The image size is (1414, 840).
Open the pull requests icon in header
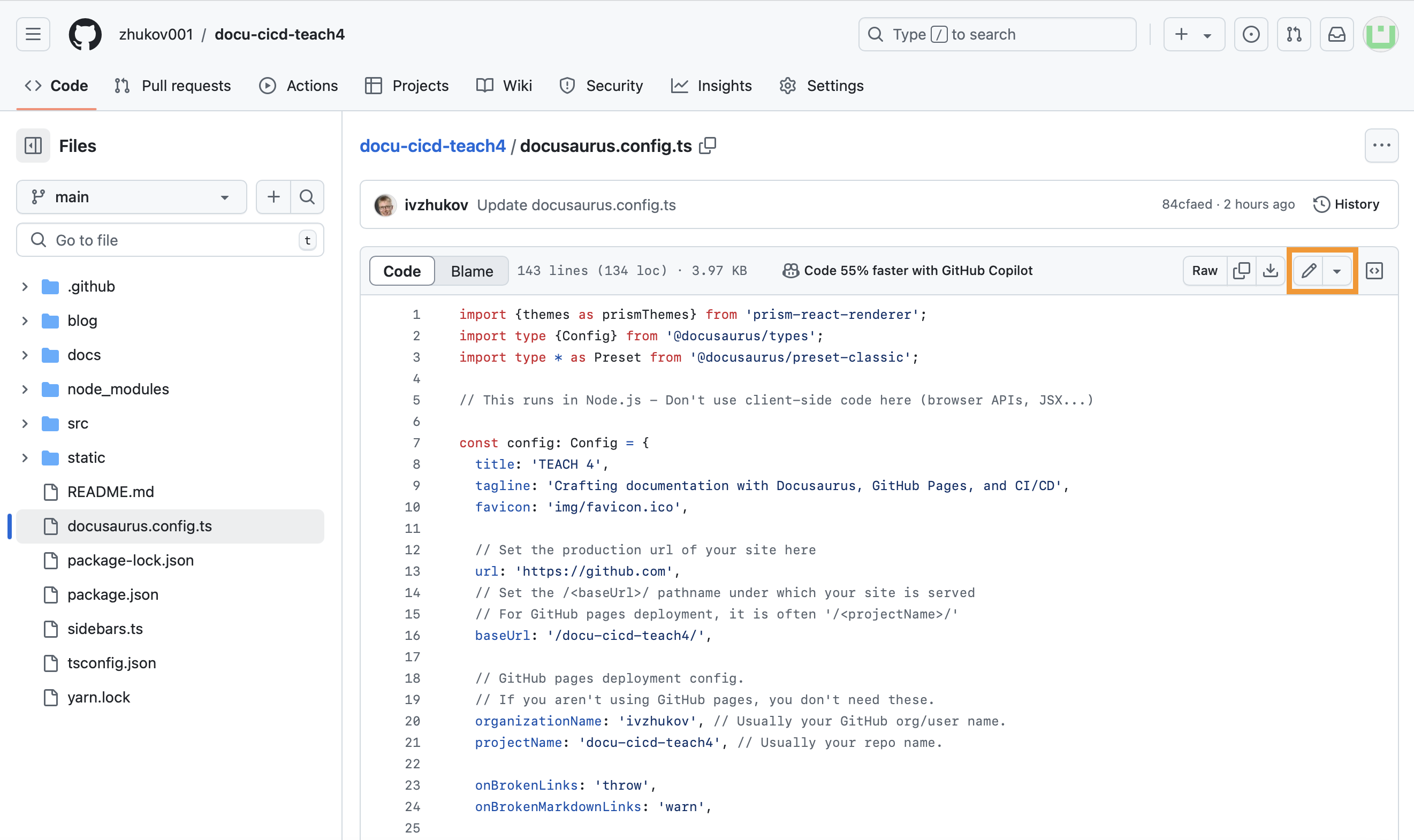click(x=1294, y=35)
